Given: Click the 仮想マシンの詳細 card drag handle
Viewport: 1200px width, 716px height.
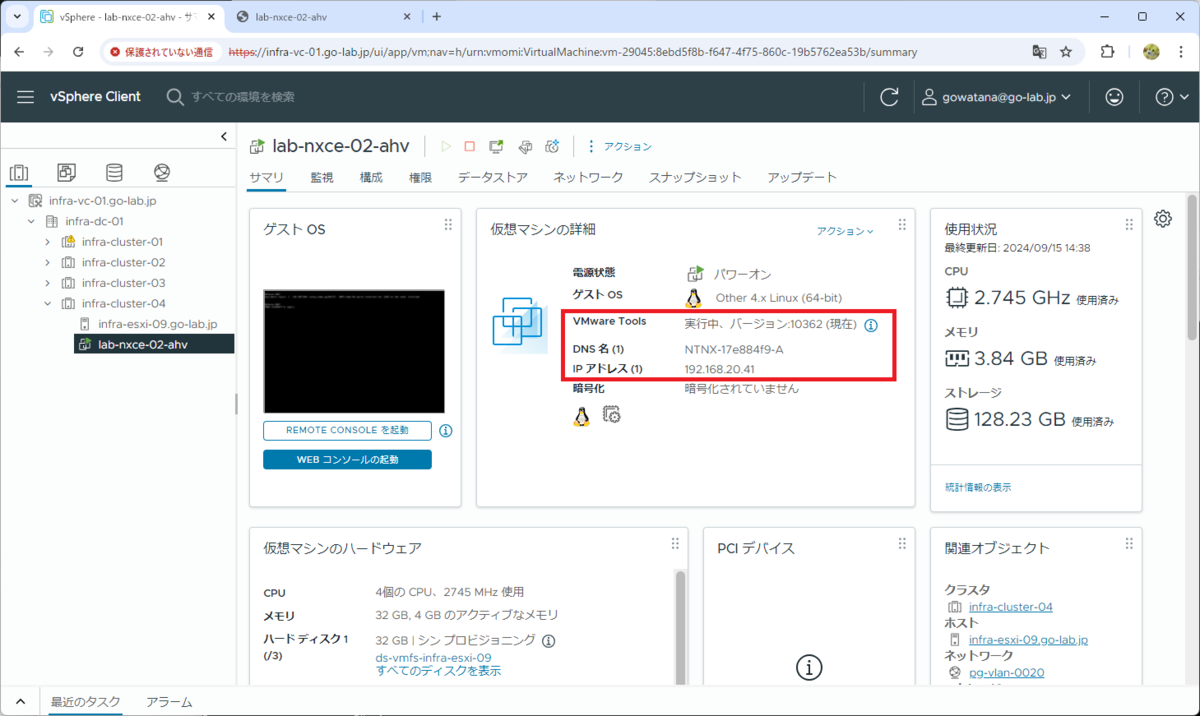Looking at the screenshot, I should click(902, 225).
